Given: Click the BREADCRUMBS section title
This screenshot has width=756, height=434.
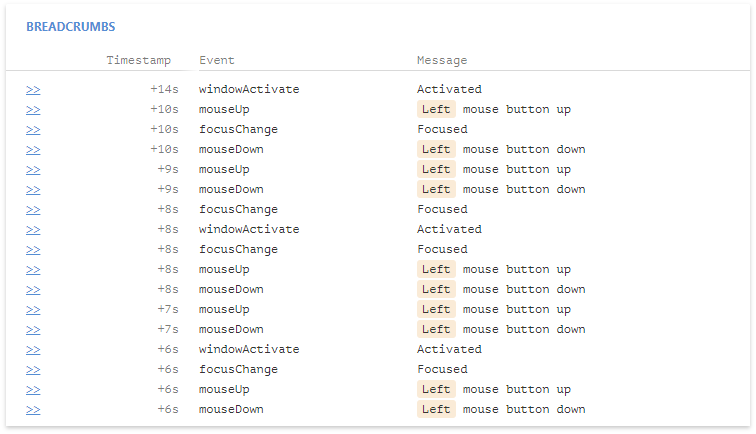Looking at the screenshot, I should [x=69, y=26].
